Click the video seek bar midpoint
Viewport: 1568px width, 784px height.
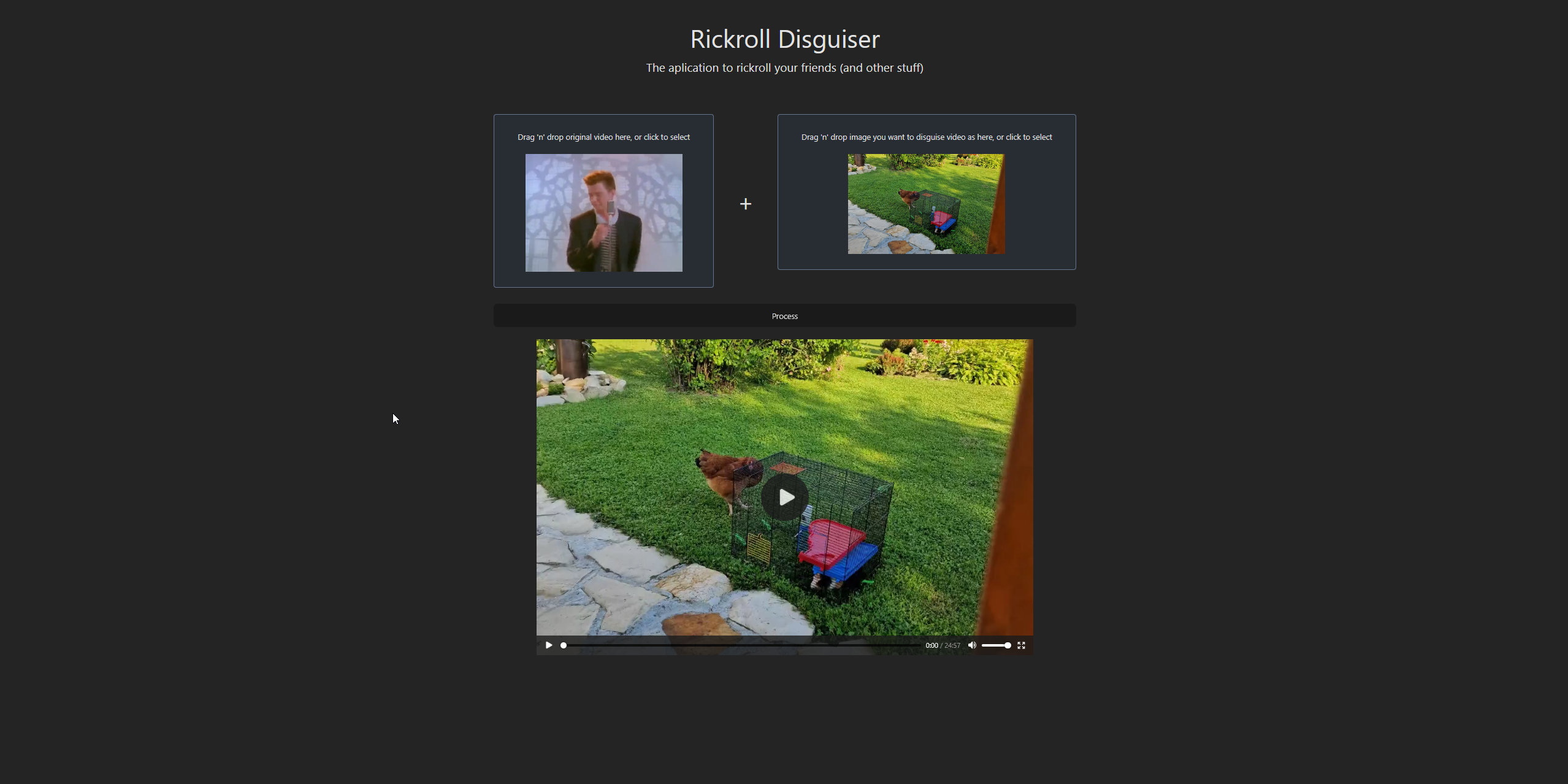[741, 645]
